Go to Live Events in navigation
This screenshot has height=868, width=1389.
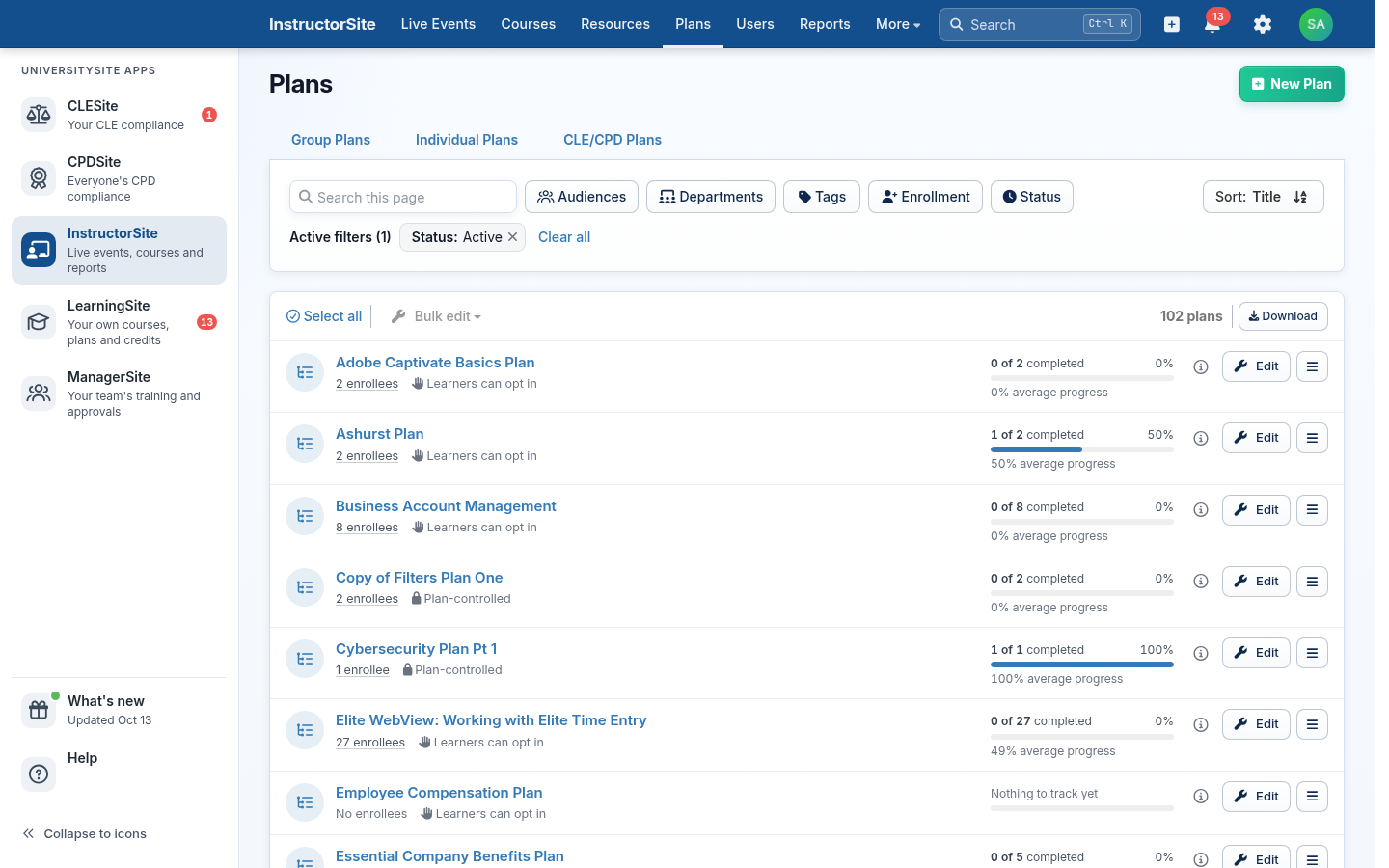click(438, 24)
